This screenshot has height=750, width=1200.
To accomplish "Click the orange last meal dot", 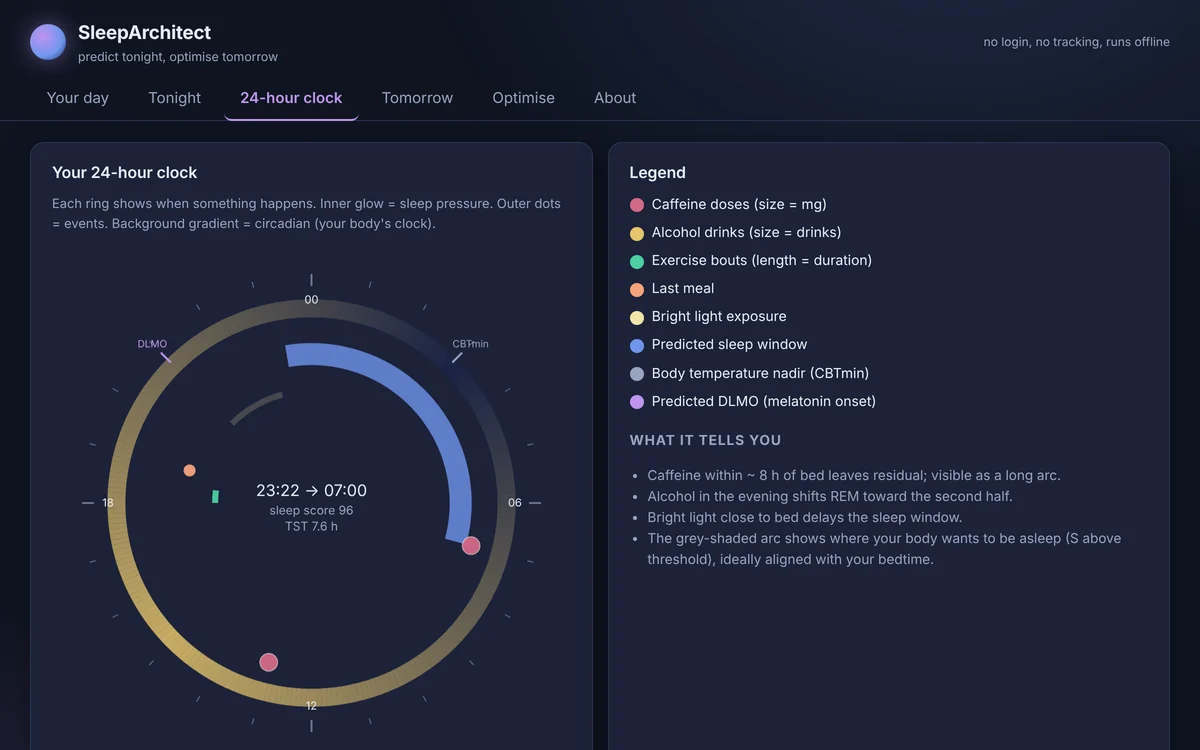I will pyautogui.click(x=189, y=470).
